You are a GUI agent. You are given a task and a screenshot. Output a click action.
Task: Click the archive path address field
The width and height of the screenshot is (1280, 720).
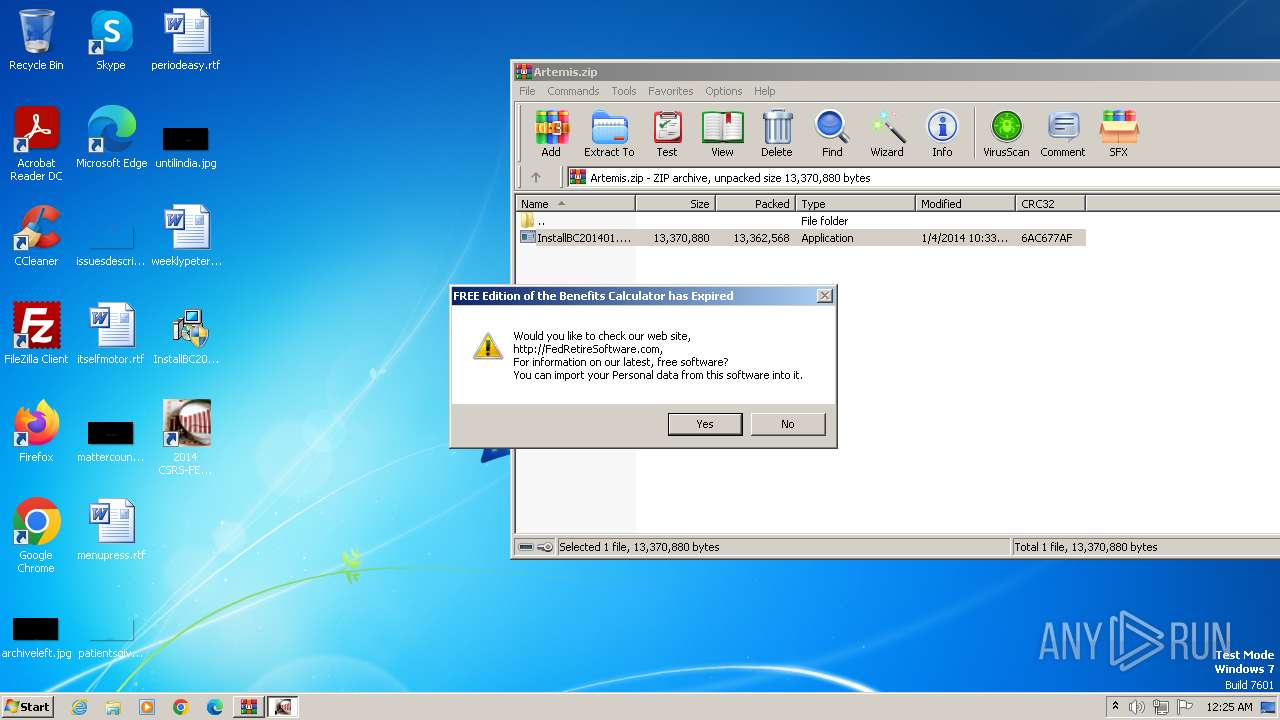pos(923,178)
